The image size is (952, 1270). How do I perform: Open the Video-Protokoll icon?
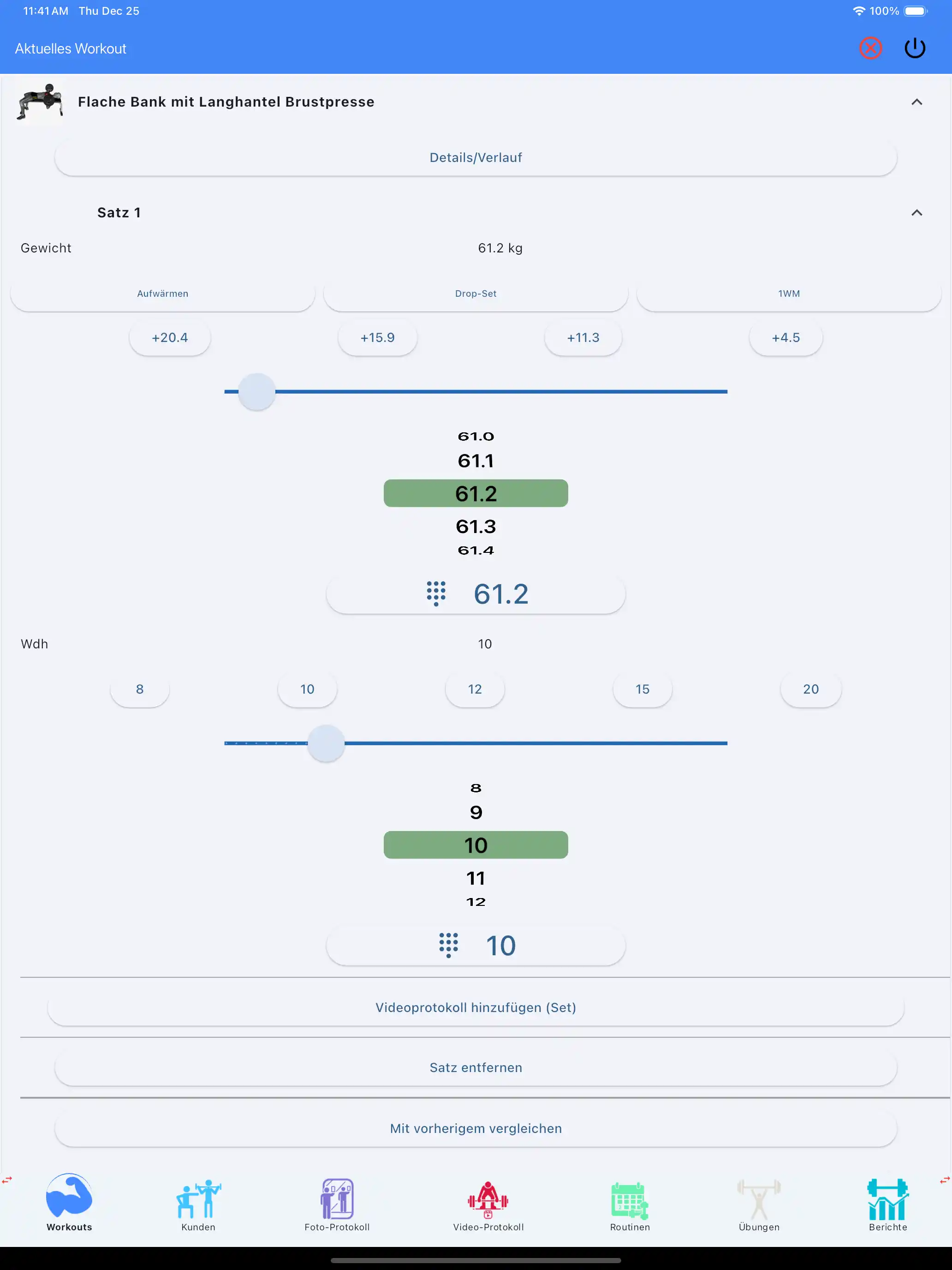(488, 1200)
